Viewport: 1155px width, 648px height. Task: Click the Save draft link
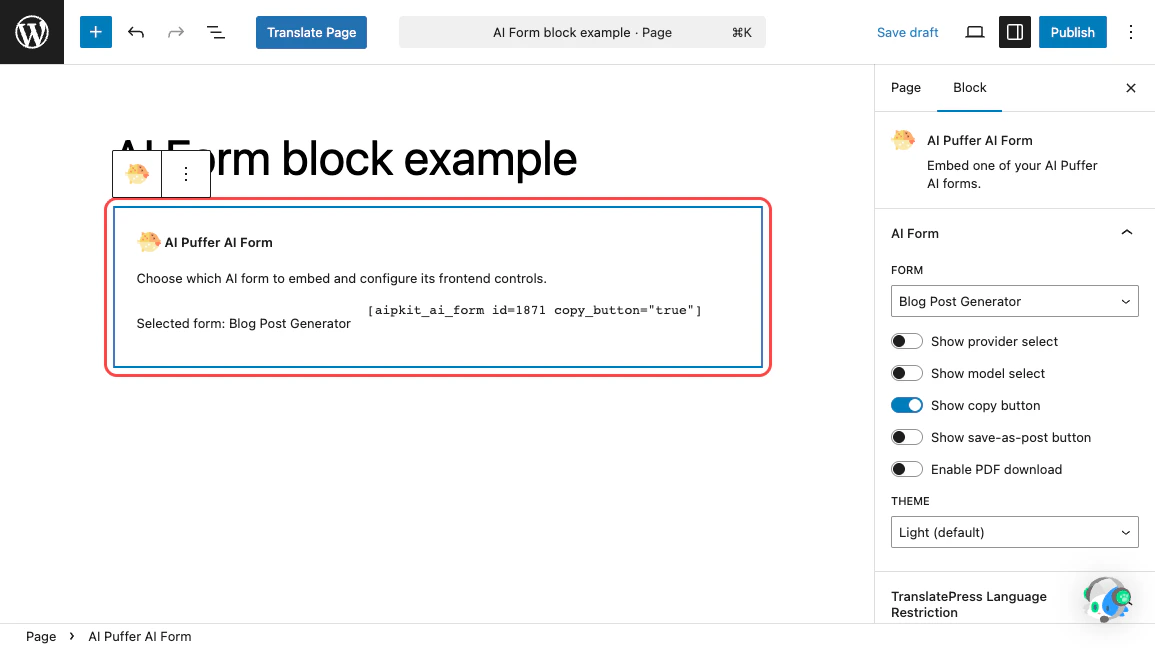coord(907,31)
